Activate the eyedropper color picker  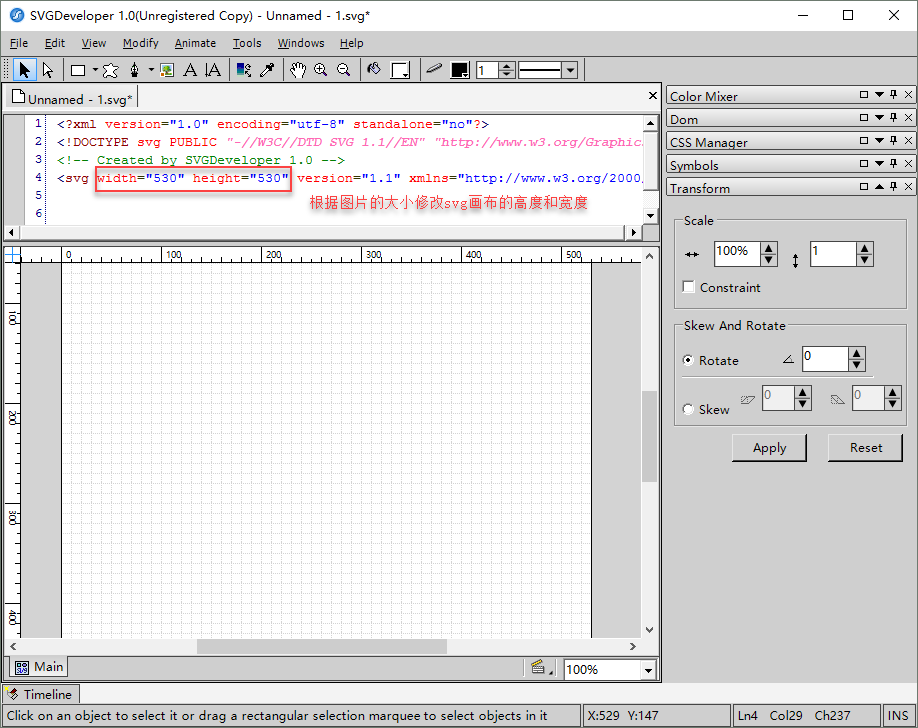267,70
